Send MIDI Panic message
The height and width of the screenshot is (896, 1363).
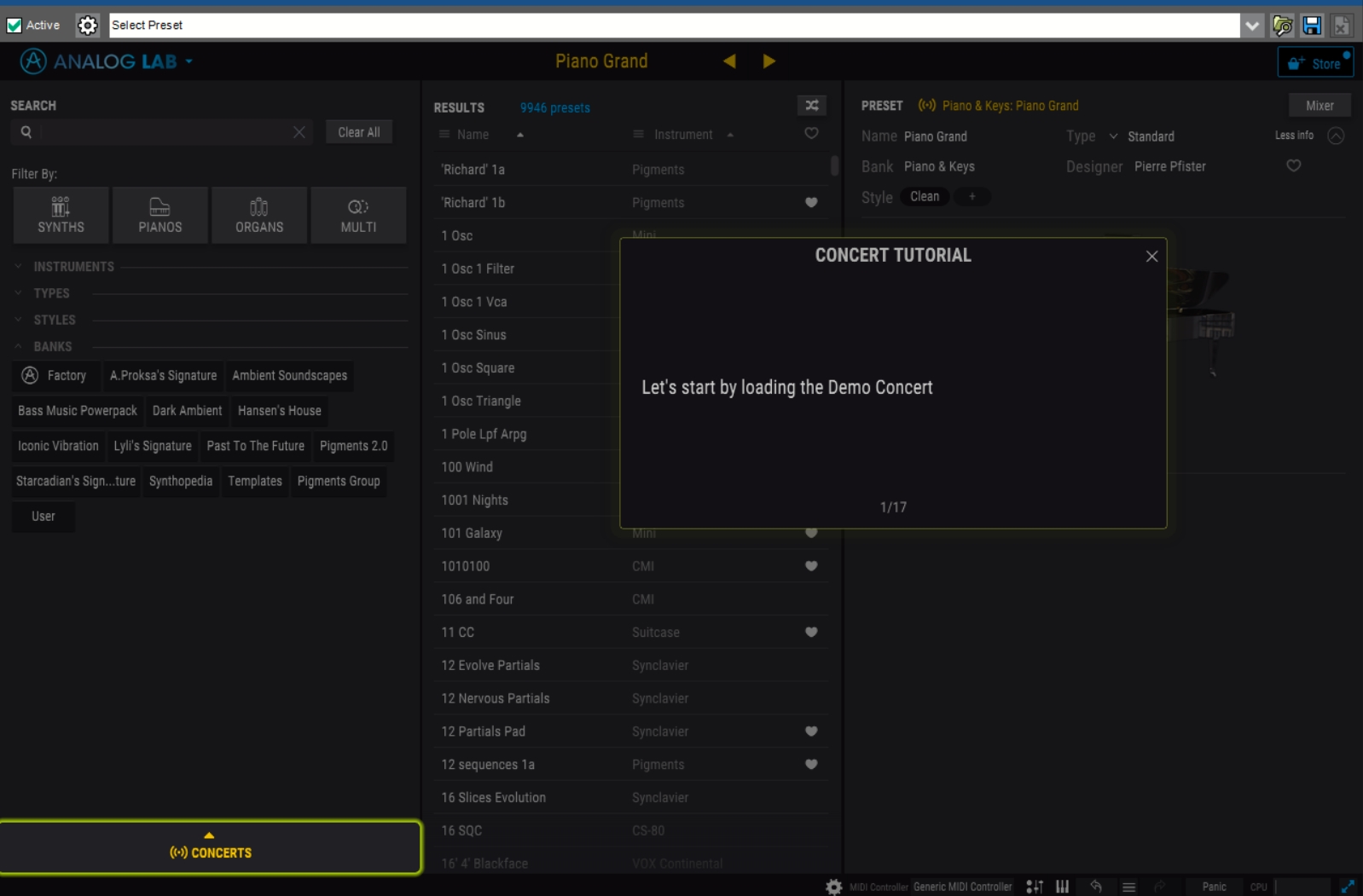(x=1214, y=887)
